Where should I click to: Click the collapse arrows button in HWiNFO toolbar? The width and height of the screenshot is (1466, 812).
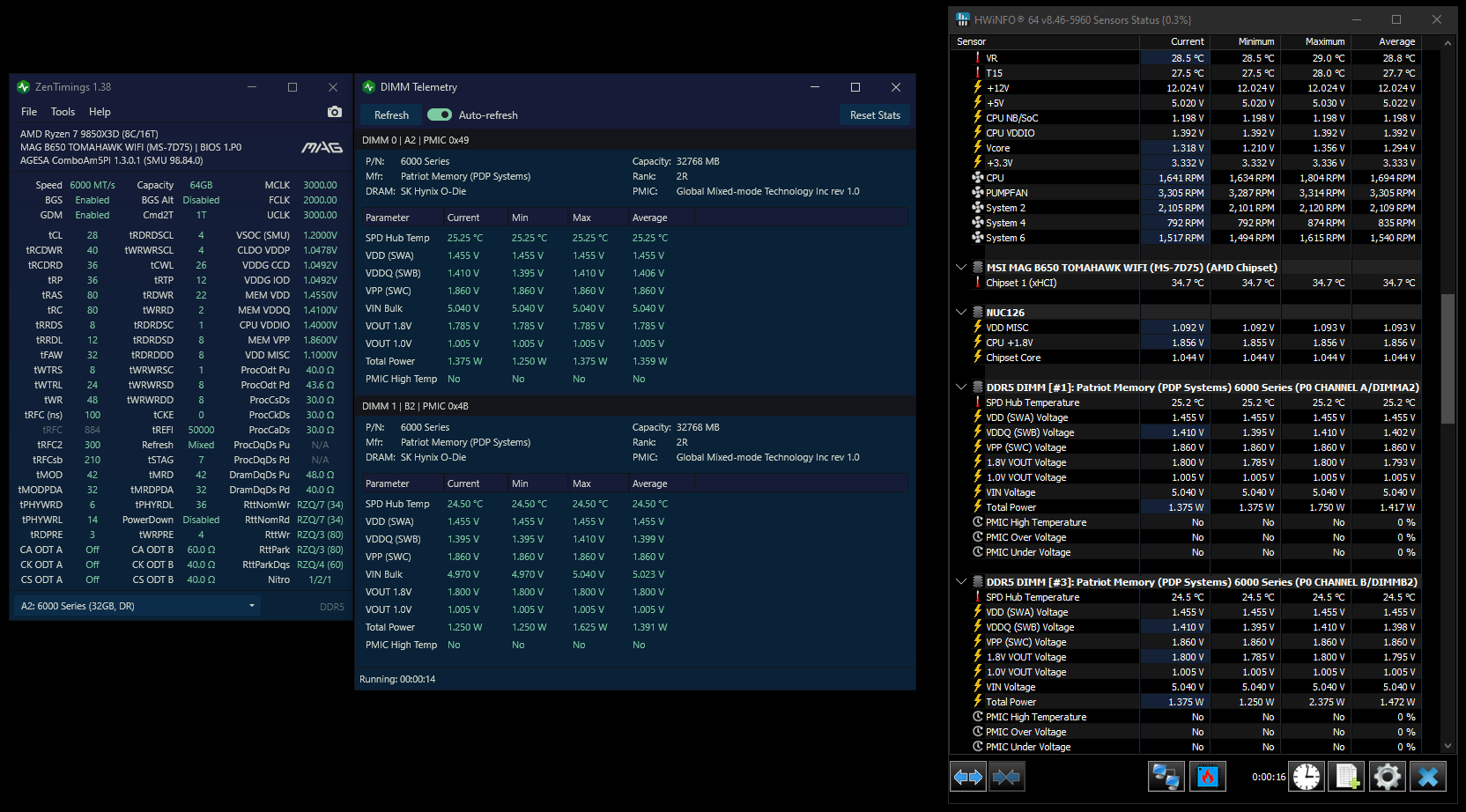[1006, 777]
